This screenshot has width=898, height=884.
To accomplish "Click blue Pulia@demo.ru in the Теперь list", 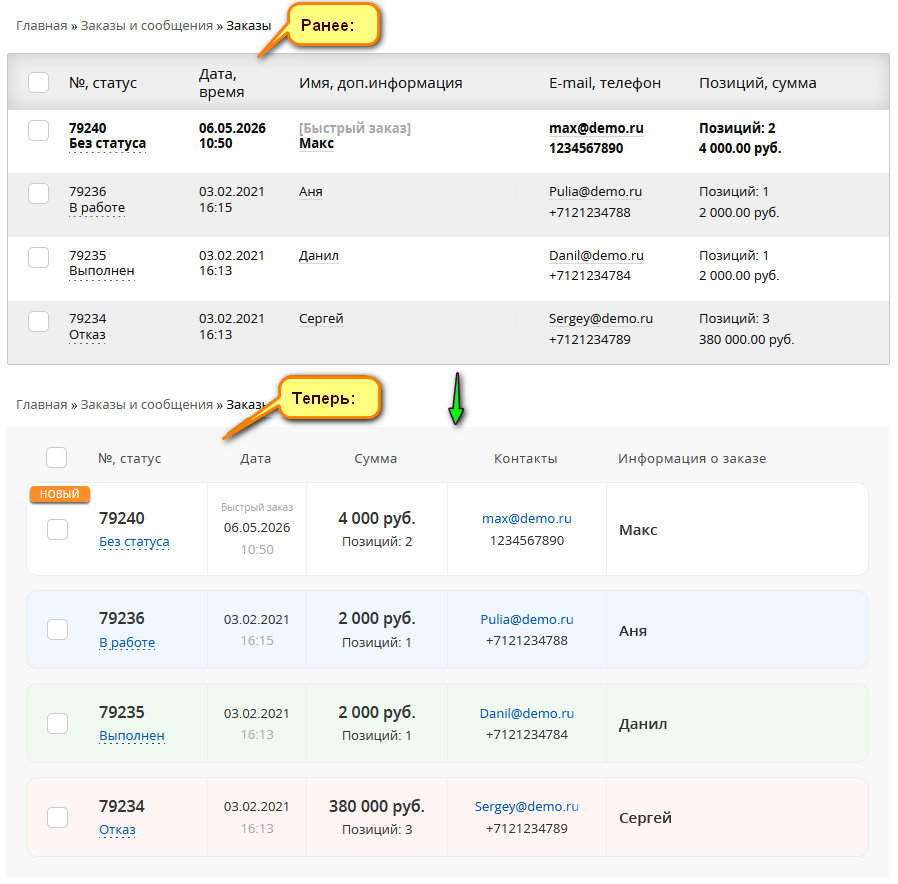I will pyautogui.click(x=527, y=619).
